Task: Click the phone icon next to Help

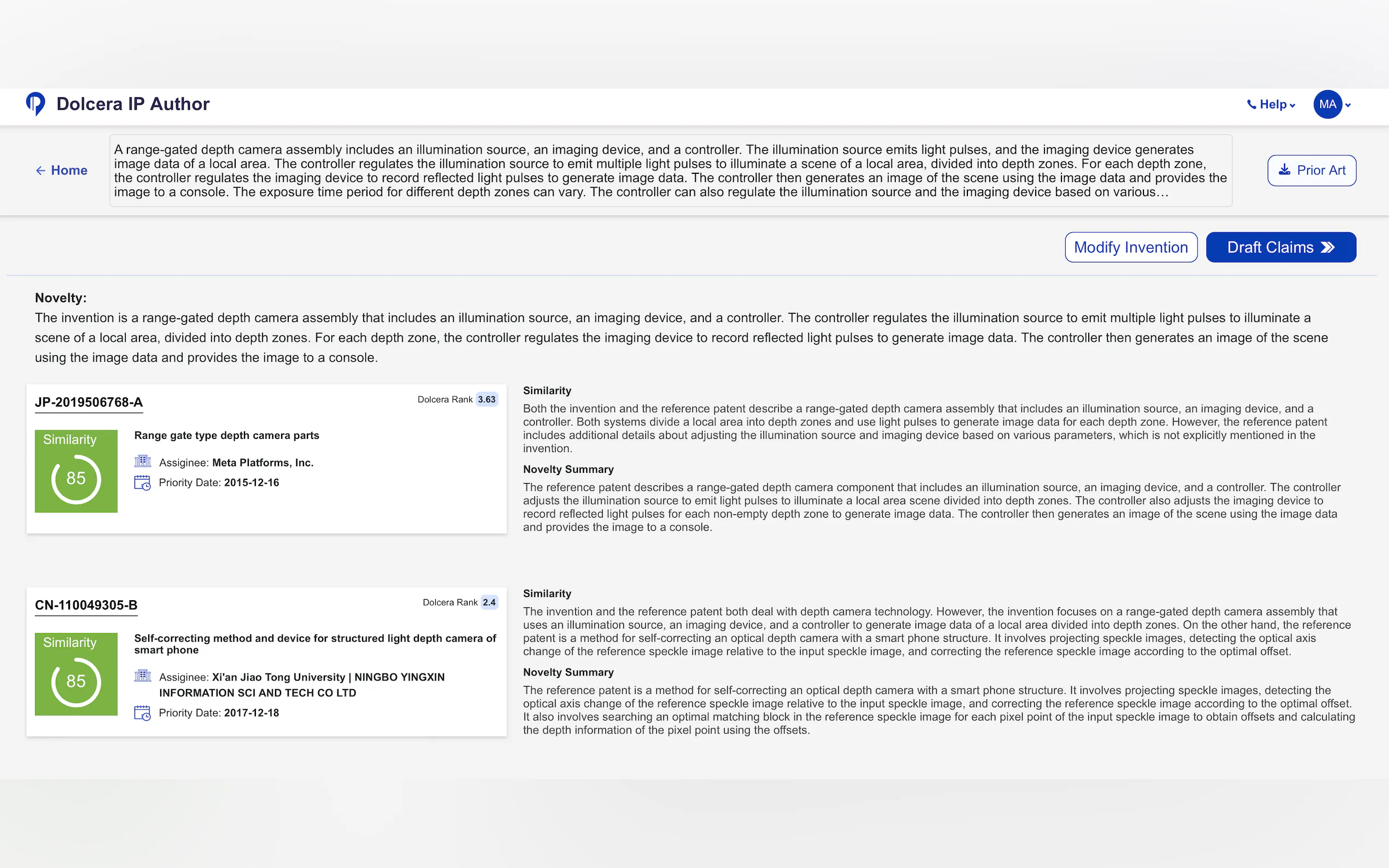Action: click(1251, 104)
